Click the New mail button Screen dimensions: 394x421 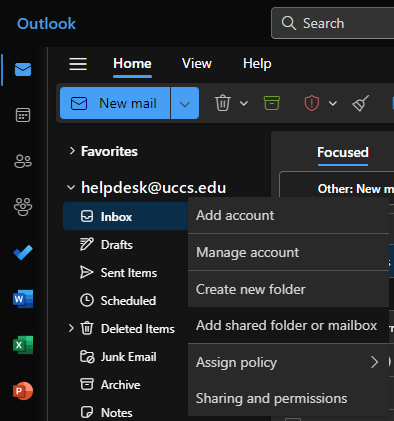(x=115, y=103)
